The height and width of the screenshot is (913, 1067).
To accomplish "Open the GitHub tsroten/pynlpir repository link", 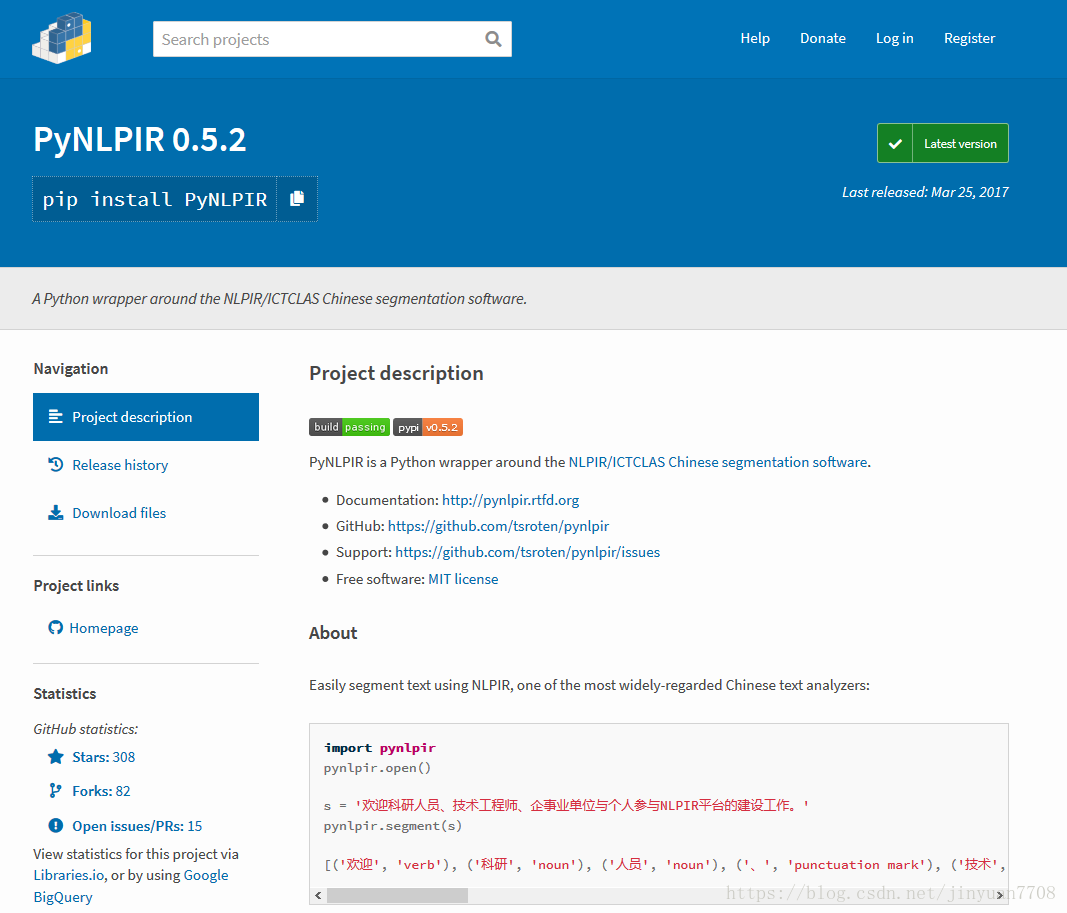I will [x=498, y=526].
